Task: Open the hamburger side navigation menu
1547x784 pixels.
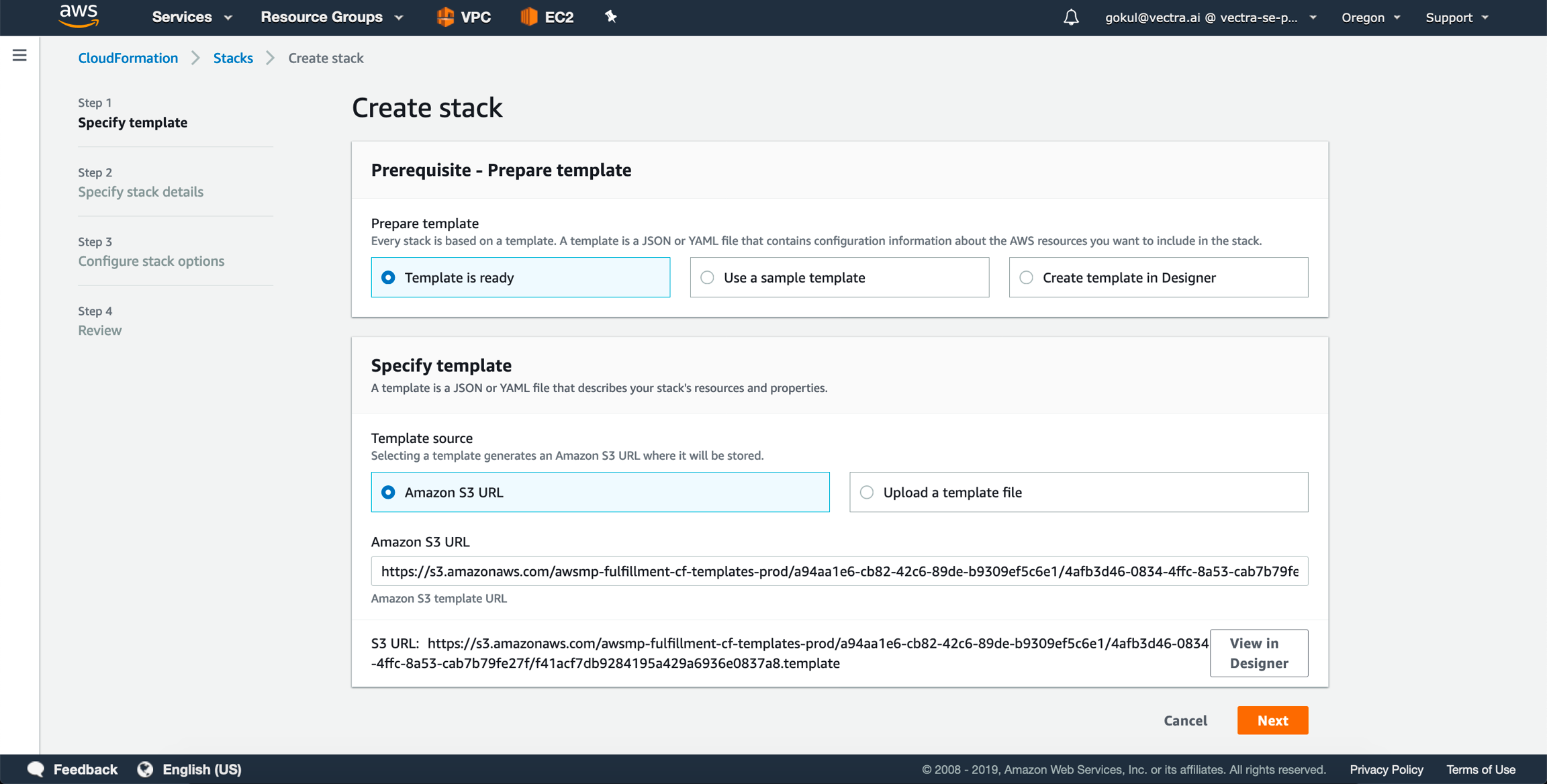Action: click(19, 56)
